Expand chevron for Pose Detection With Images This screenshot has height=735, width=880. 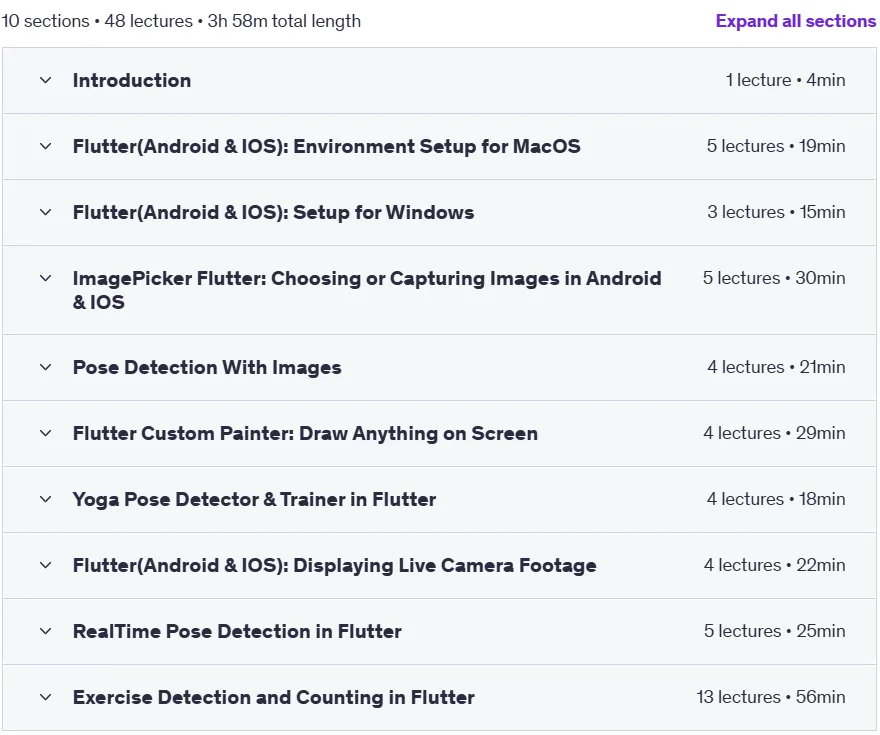tap(45, 368)
